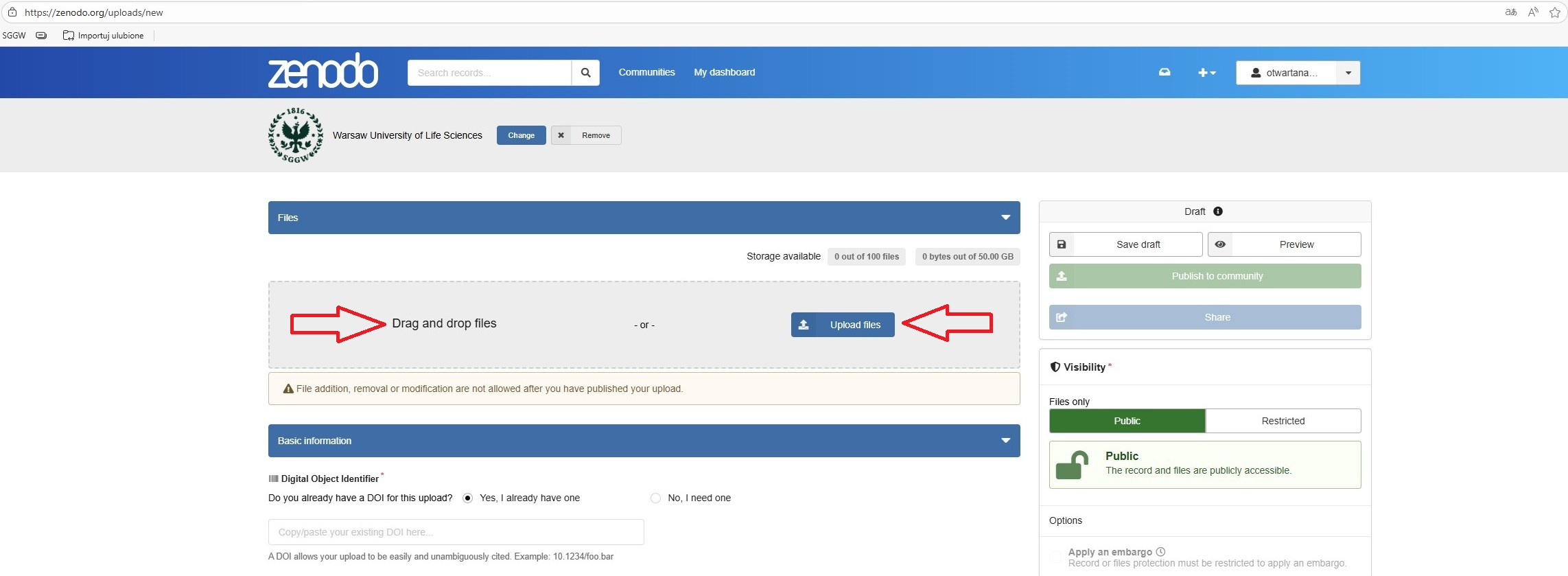Click the Upload files button
Image resolution: width=1568 pixels, height=576 pixels.
(842, 325)
